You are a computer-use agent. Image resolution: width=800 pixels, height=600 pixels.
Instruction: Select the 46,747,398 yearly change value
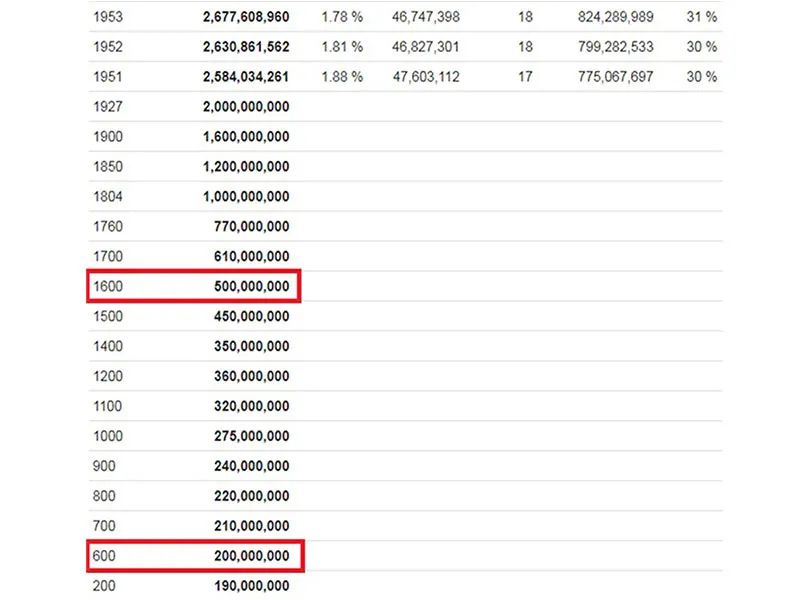pos(426,17)
